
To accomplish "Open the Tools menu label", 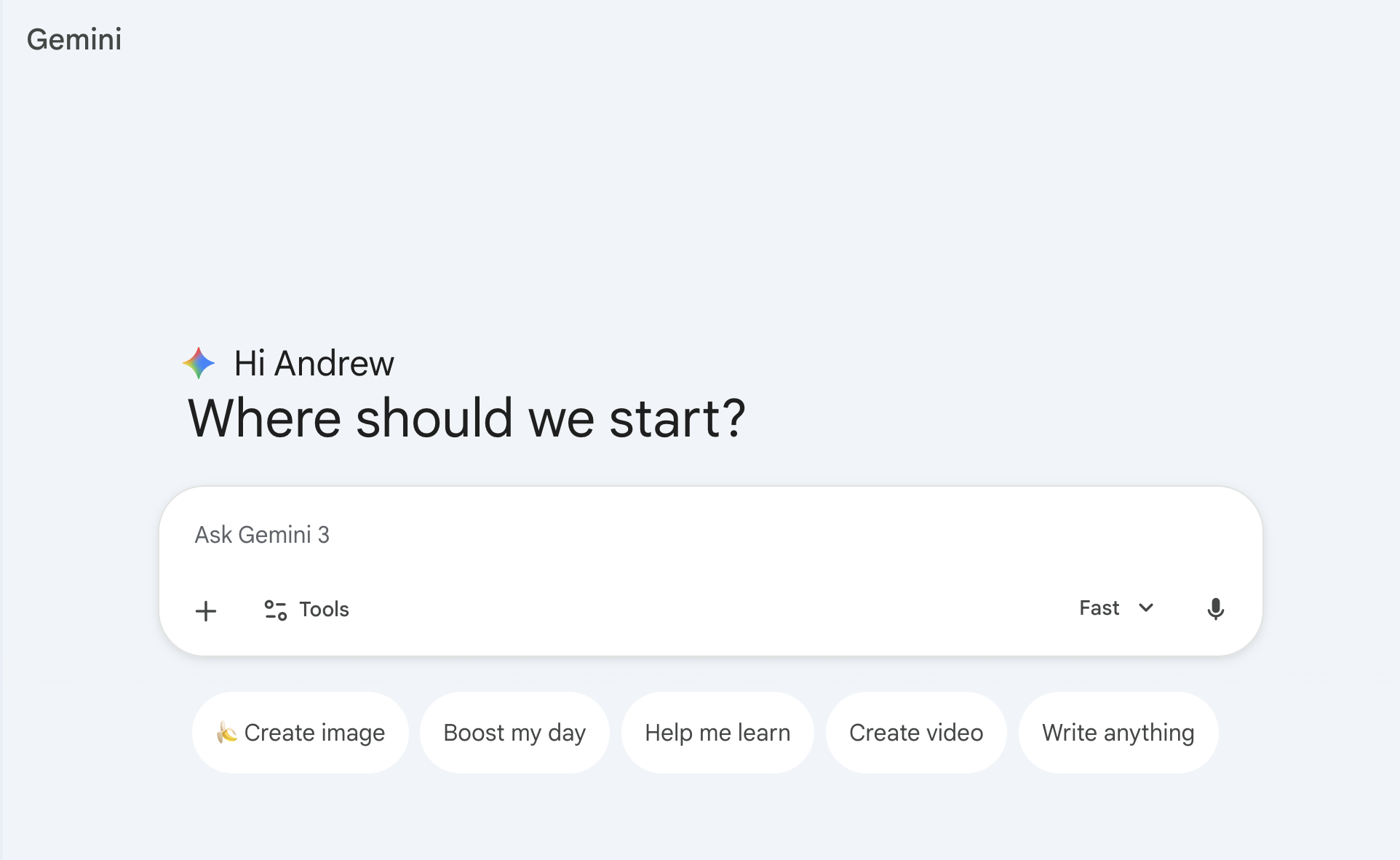I will click(x=325, y=610).
